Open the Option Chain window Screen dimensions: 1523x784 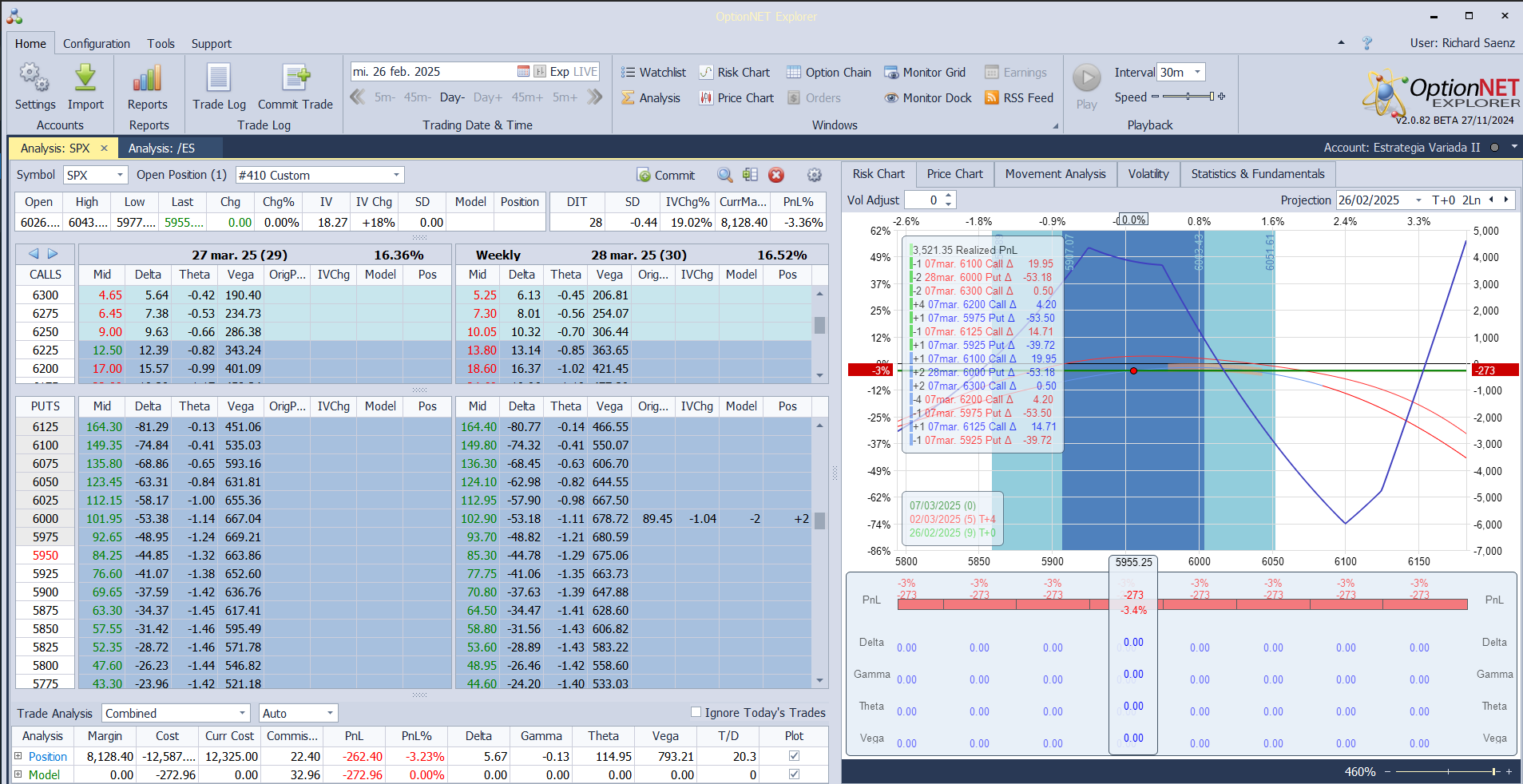click(829, 73)
